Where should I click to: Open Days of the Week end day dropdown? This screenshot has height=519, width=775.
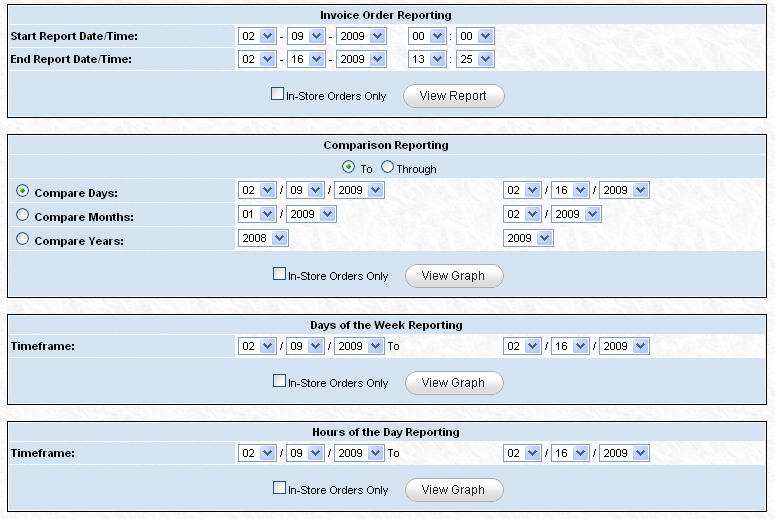[570, 346]
